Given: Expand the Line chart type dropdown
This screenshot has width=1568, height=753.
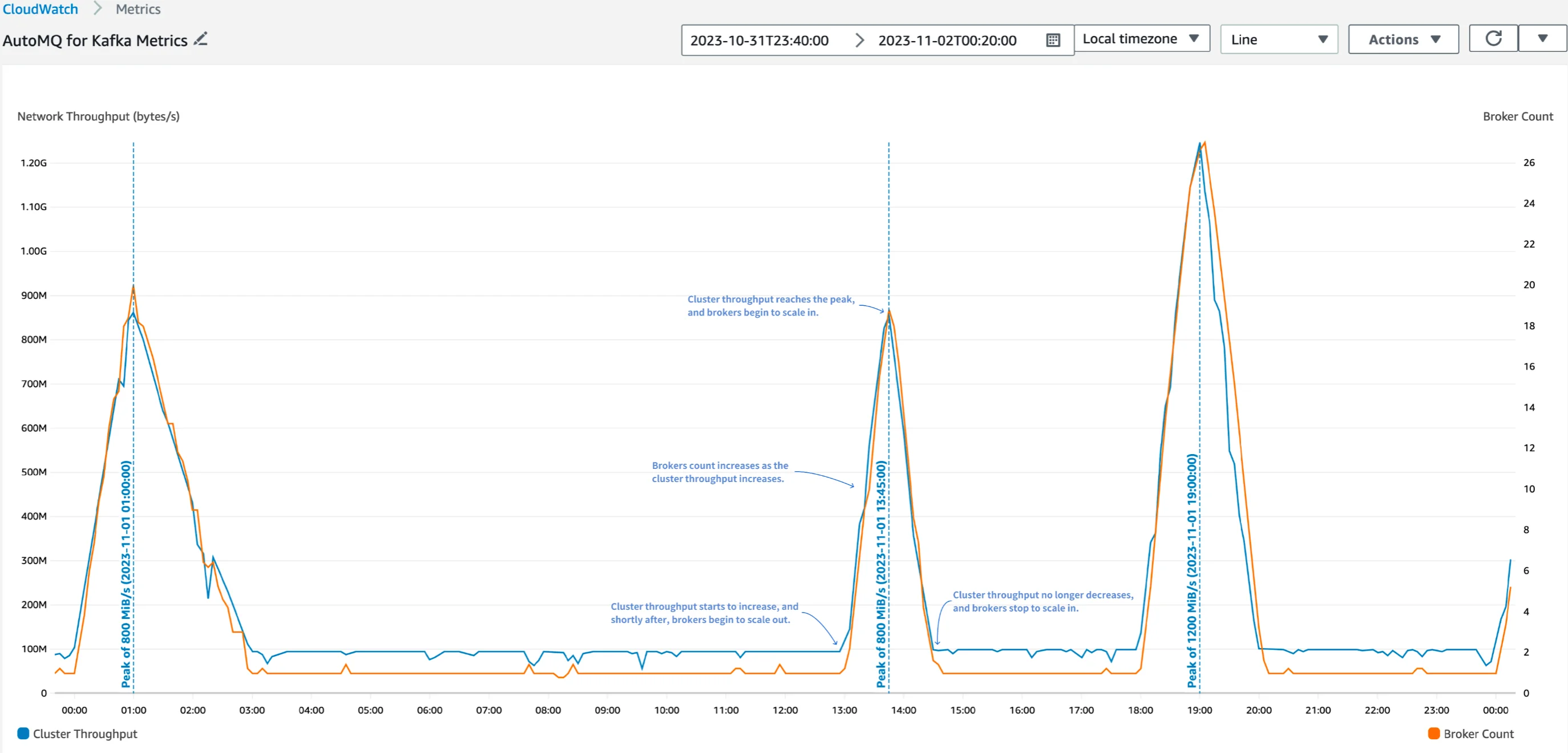Looking at the screenshot, I should coord(1278,39).
